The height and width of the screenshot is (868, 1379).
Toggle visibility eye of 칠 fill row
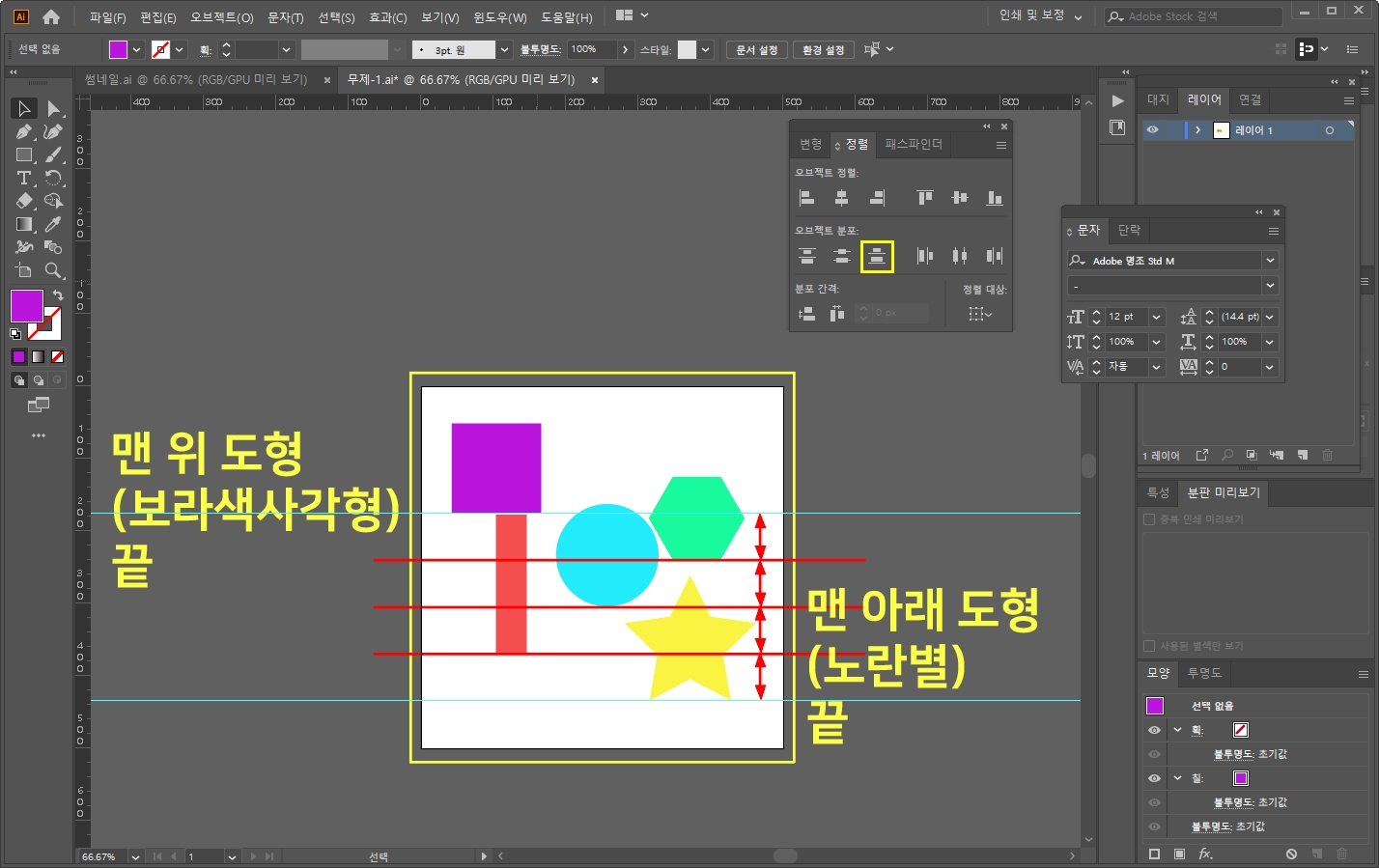pos(1154,778)
